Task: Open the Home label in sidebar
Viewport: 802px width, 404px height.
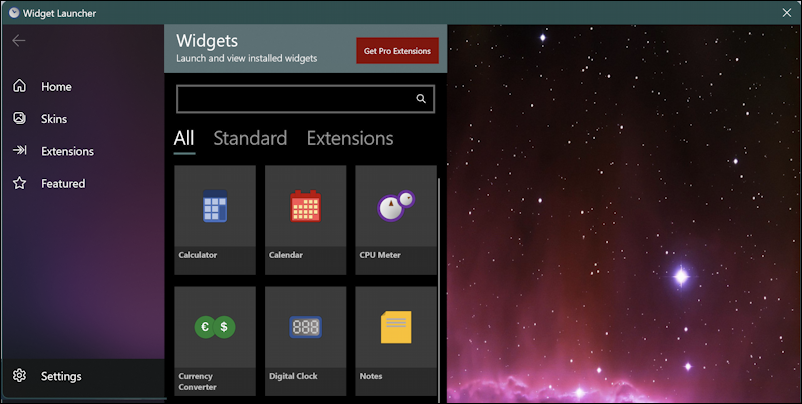Action: tap(56, 86)
